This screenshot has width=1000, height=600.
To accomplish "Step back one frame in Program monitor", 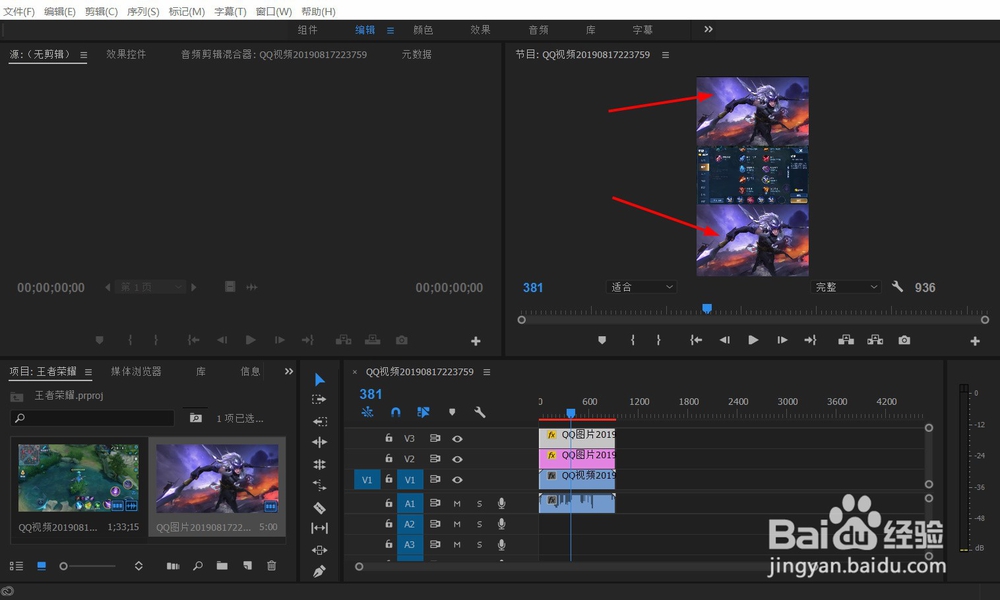I will [x=724, y=340].
